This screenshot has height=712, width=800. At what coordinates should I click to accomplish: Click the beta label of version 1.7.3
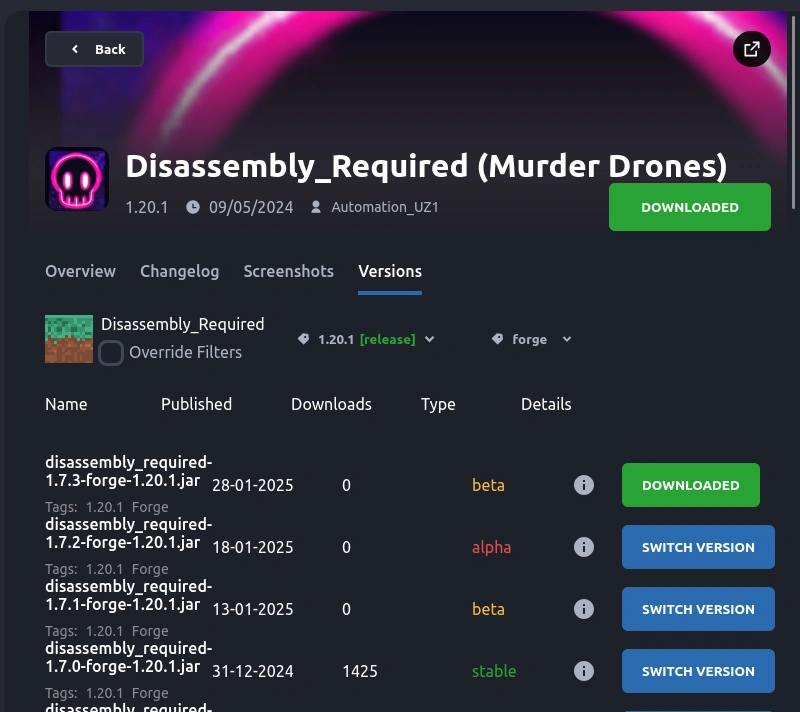click(x=488, y=485)
